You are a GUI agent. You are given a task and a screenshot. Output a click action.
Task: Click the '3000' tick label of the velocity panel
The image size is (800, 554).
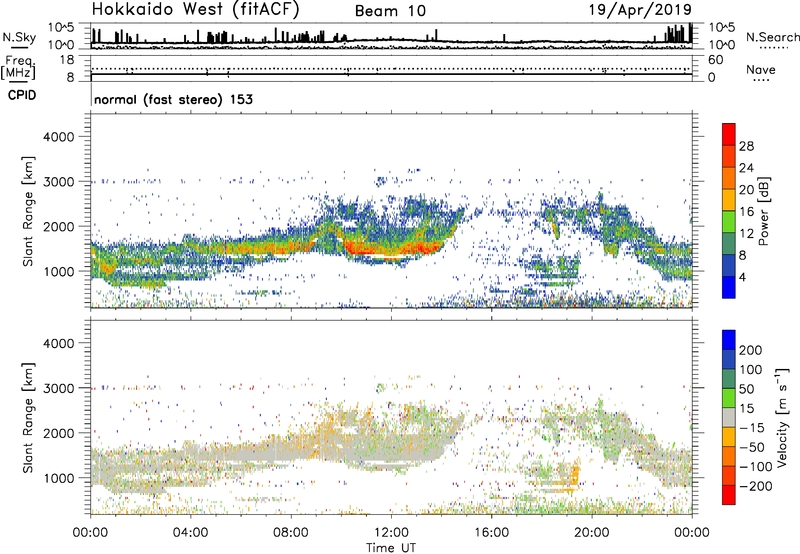59,388
